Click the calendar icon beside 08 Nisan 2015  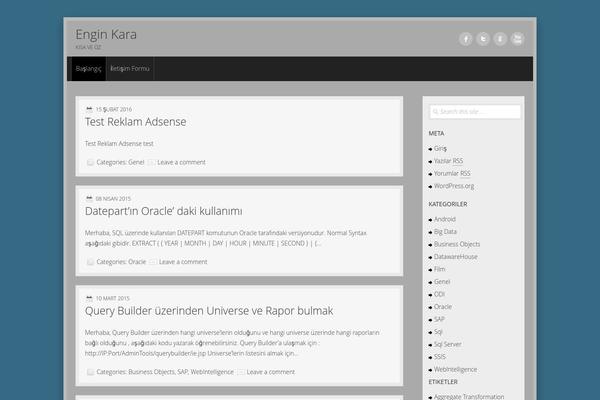pos(89,198)
